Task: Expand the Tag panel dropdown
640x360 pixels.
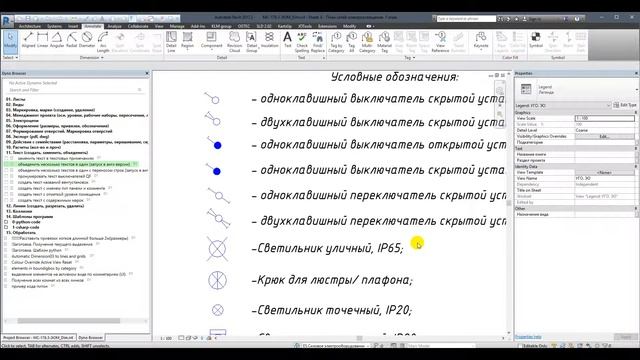Action: pos(410,58)
